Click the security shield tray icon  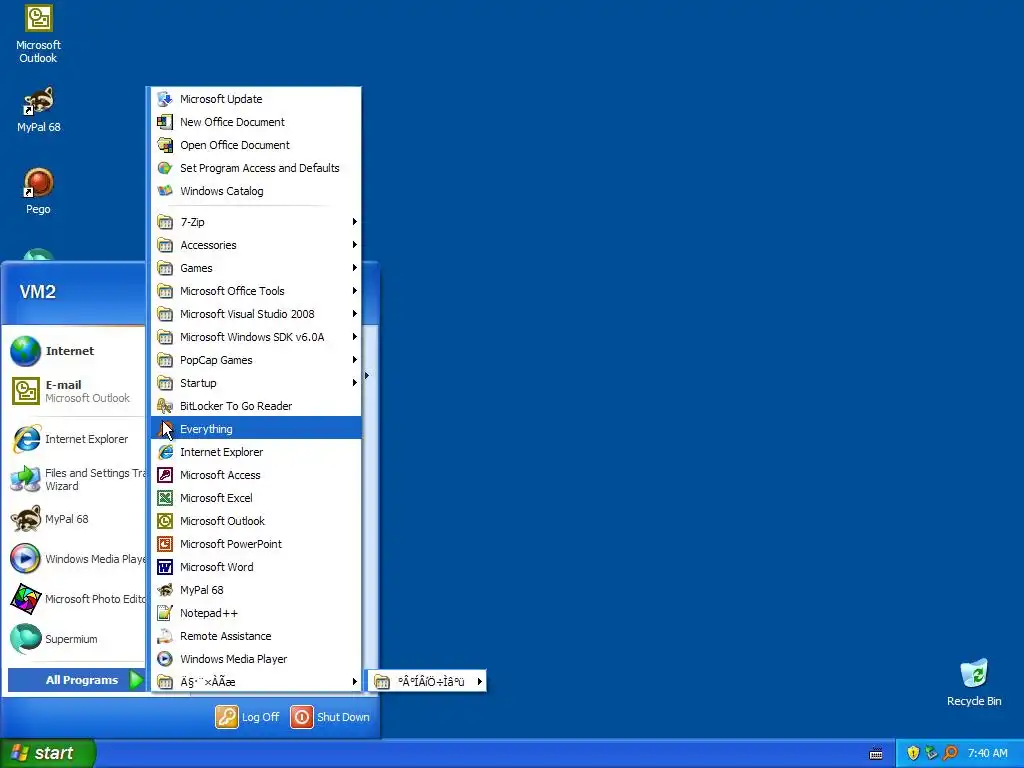point(913,754)
